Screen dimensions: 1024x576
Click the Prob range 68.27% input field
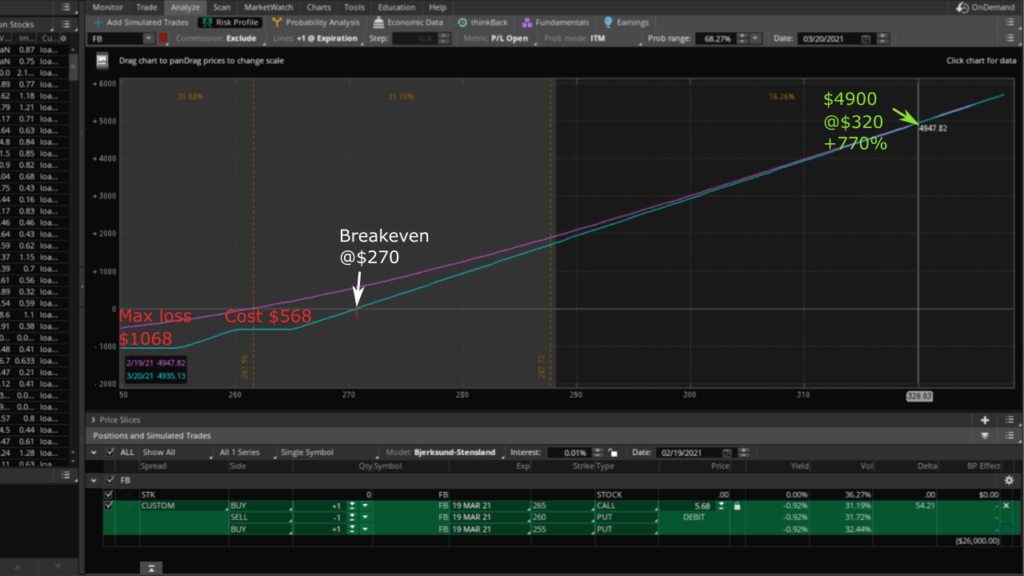pyautogui.click(x=716, y=39)
